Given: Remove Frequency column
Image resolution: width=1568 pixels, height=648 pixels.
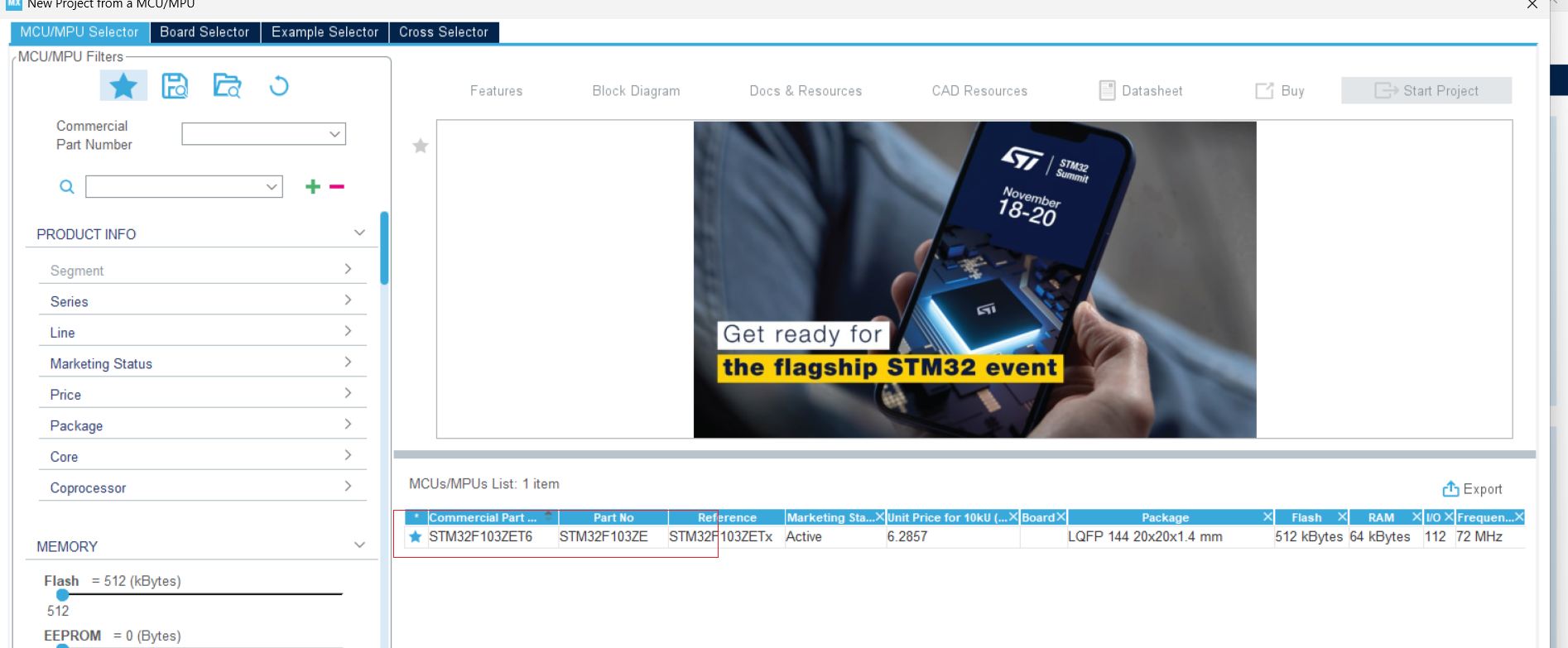Looking at the screenshot, I should tap(1519, 517).
